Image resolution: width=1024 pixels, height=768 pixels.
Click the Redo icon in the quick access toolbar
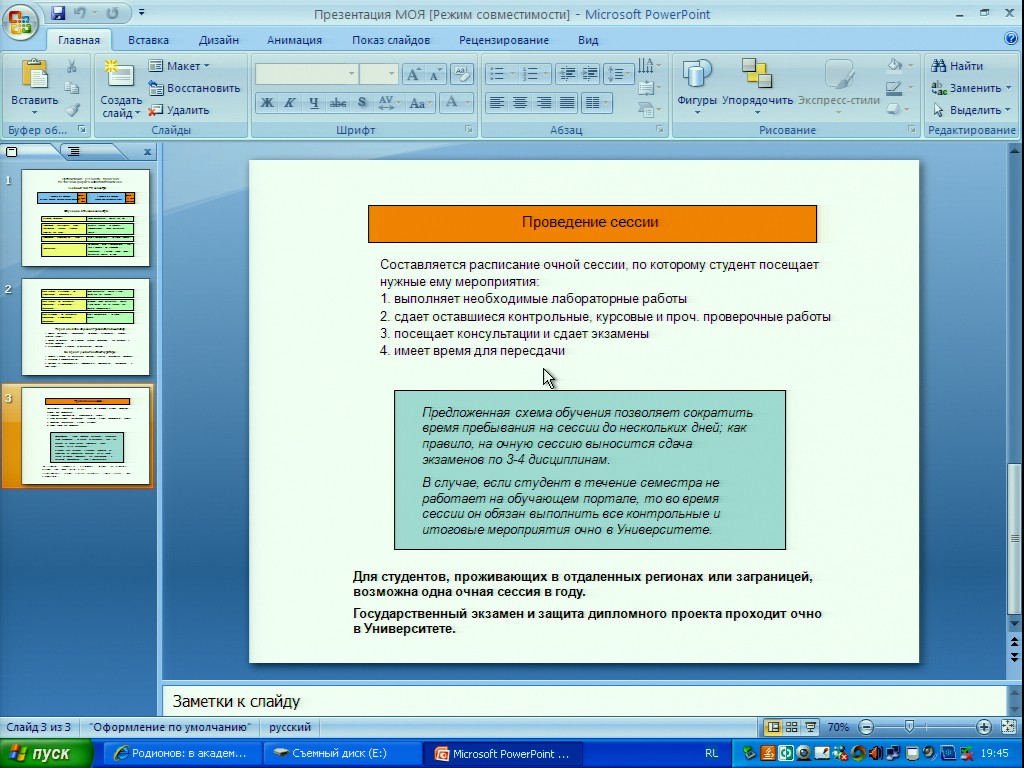pyautogui.click(x=112, y=13)
